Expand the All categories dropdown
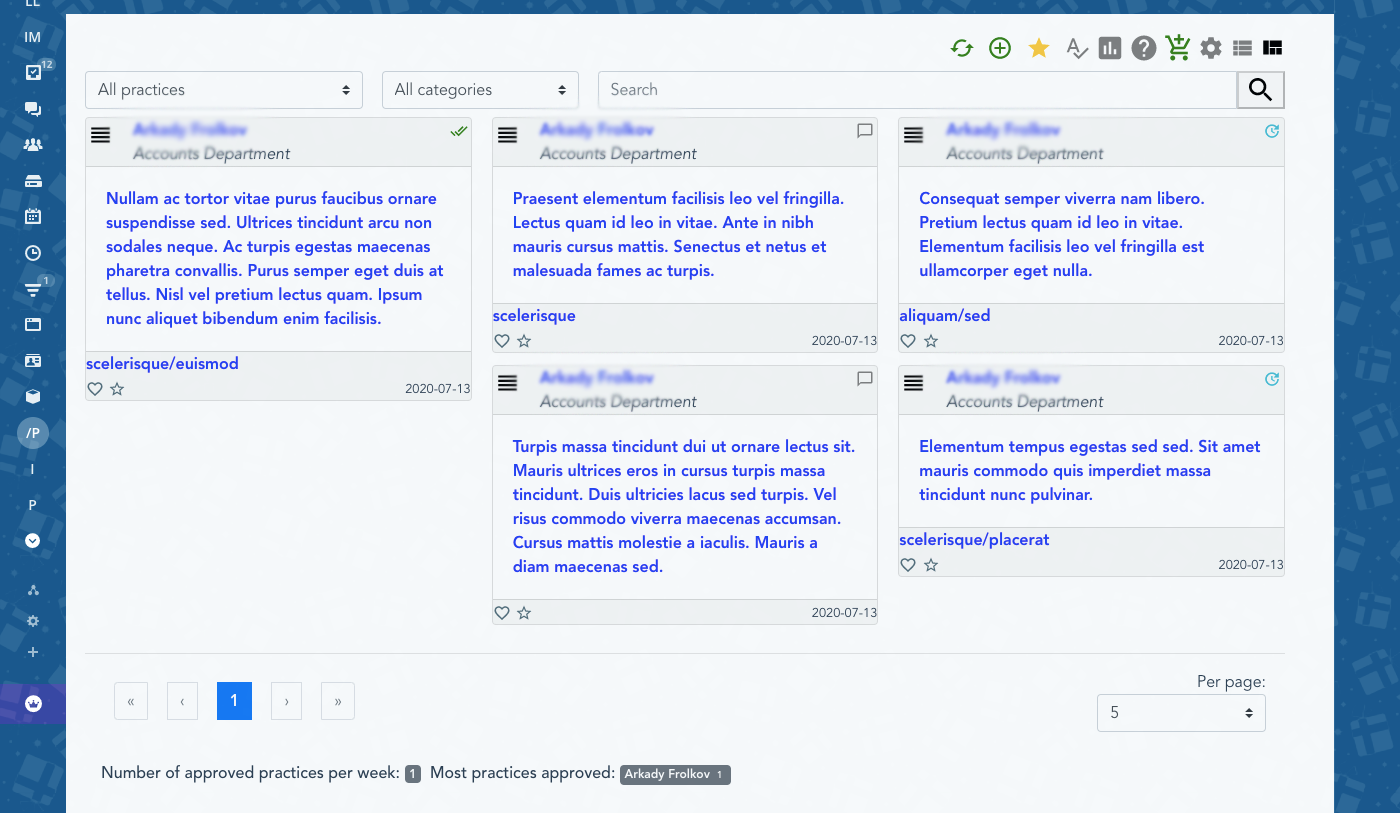Image resolution: width=1400 pixels, height=813 pixels. pyautogui.click(x=480, y=90)
